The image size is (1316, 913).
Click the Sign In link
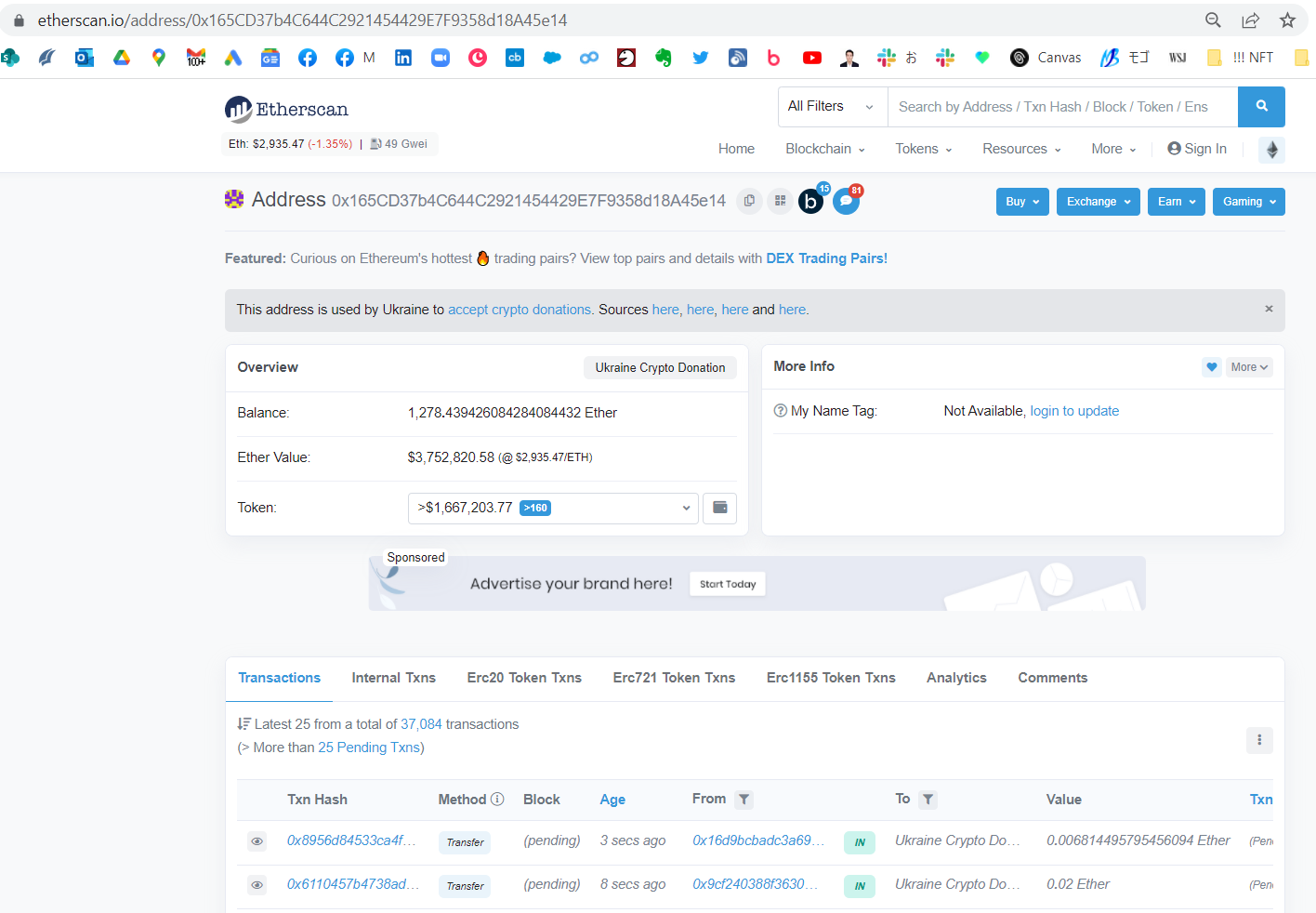[1197, 149]
